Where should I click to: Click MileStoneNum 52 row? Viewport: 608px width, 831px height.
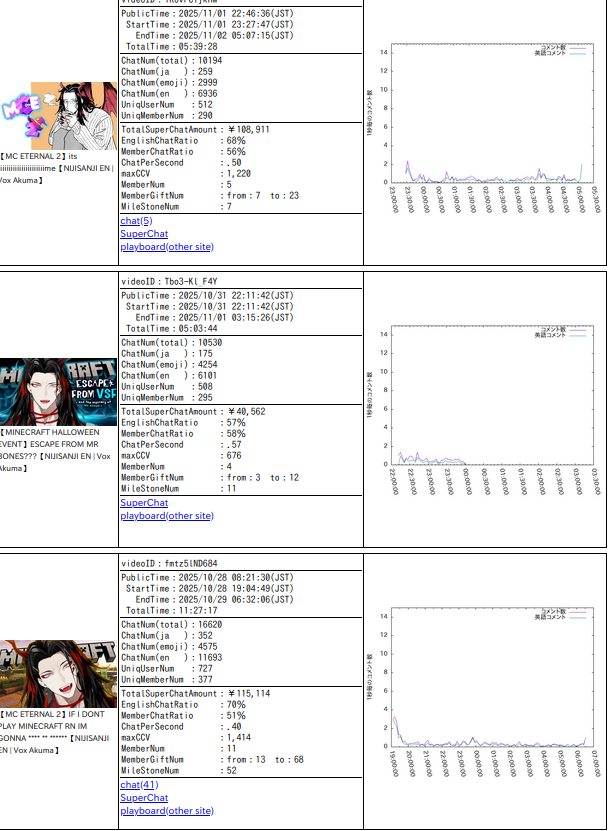pos(179,771)
